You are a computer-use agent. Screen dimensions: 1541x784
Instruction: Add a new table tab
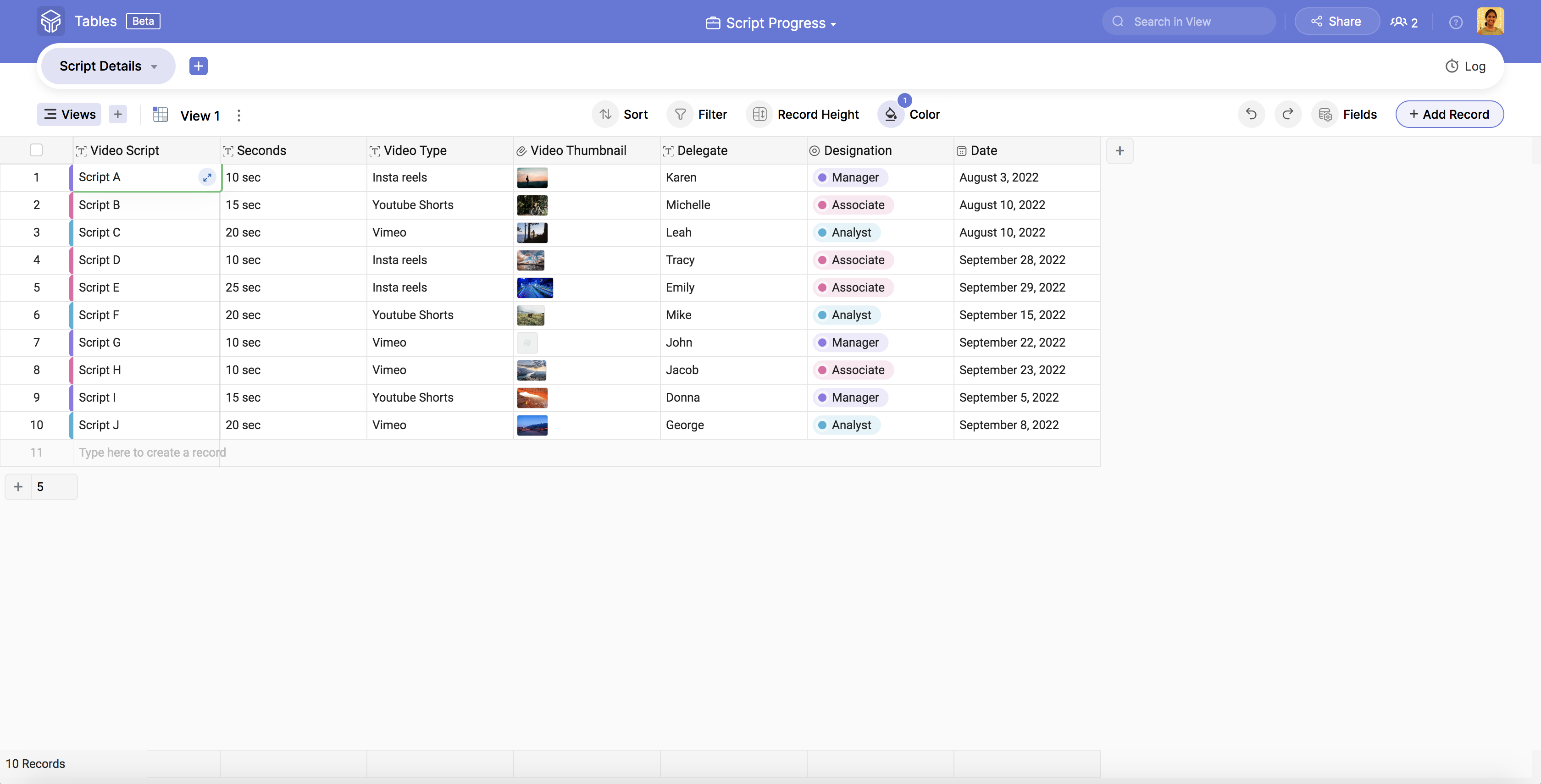198,66
